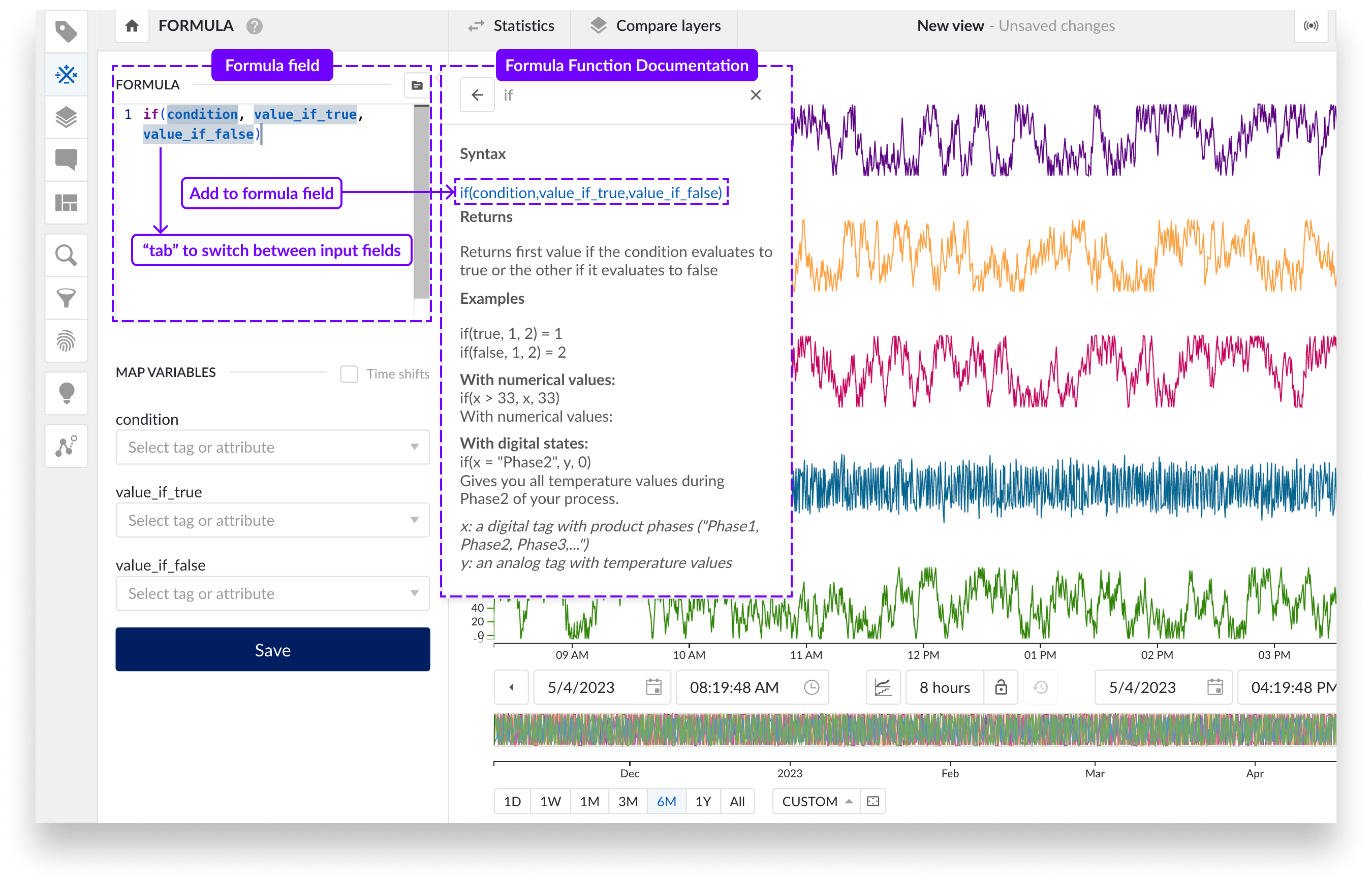Image resolution: width=1372 pixels, height=884 pixels.
Task: Select the layers tool in the sidebar
Action: (66, 117)
